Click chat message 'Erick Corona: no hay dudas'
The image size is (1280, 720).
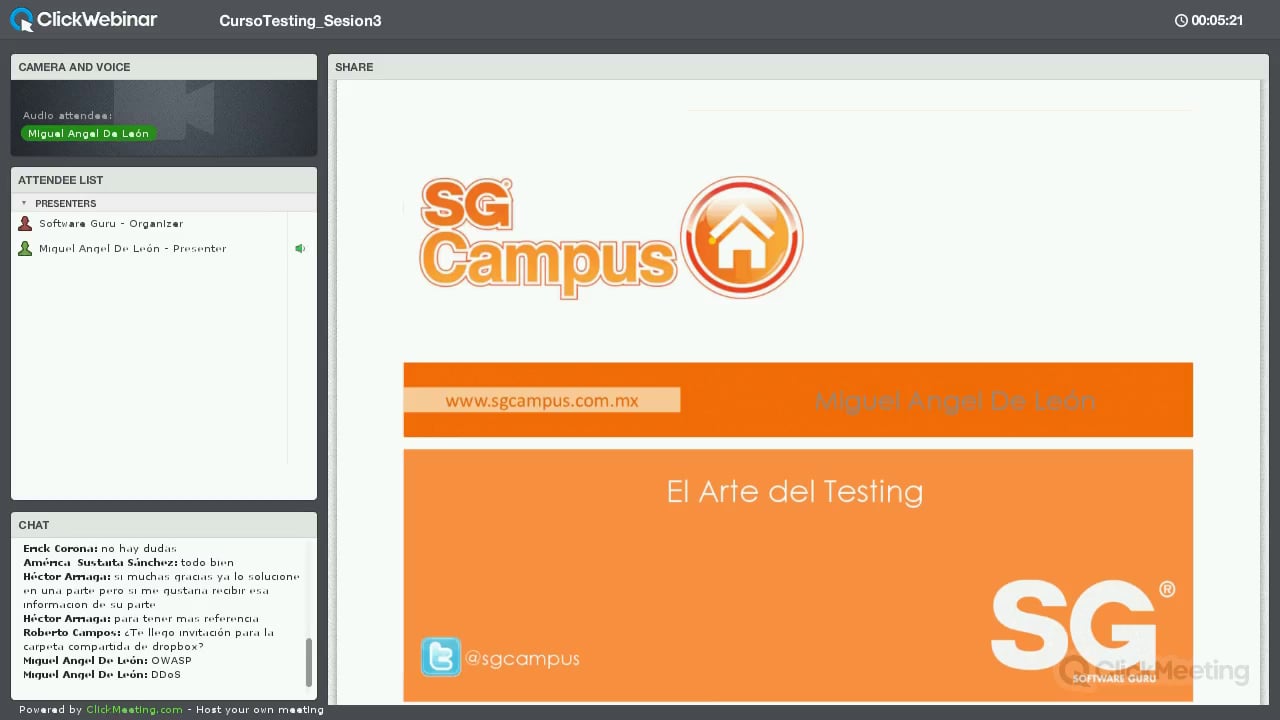tap(100, 549)
